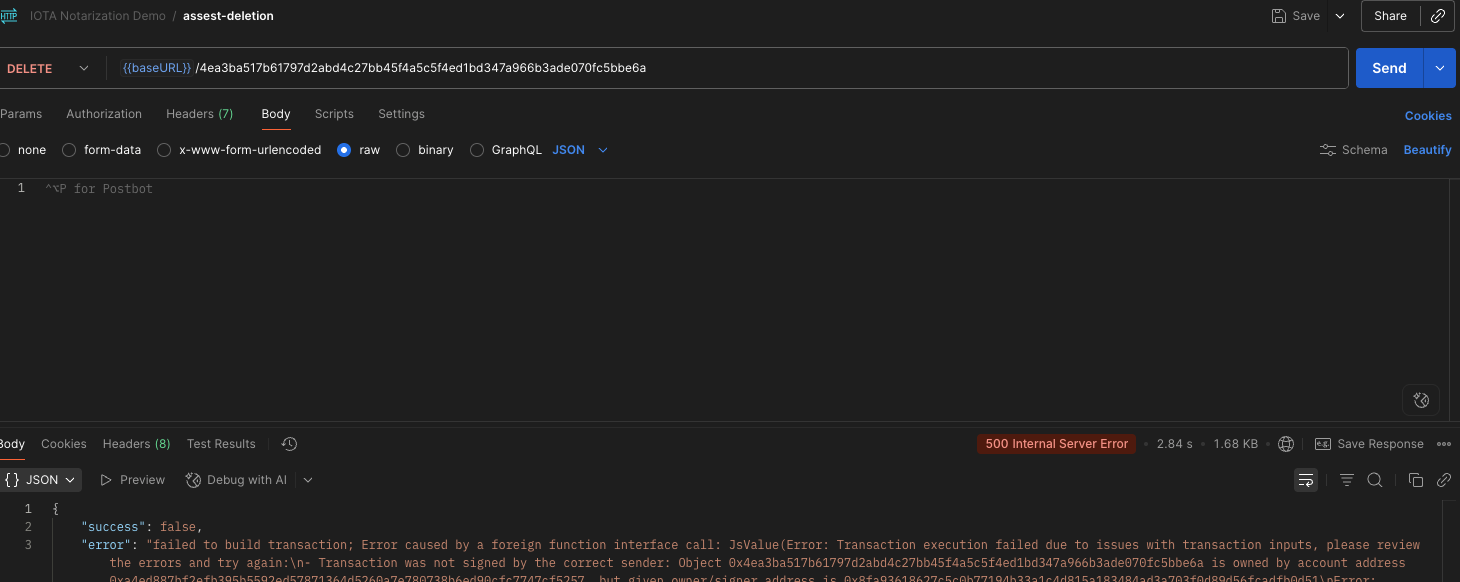The image size is (1460, 582).
Task: Copy response using the copy icon
Action: [x=1415, y=480]
